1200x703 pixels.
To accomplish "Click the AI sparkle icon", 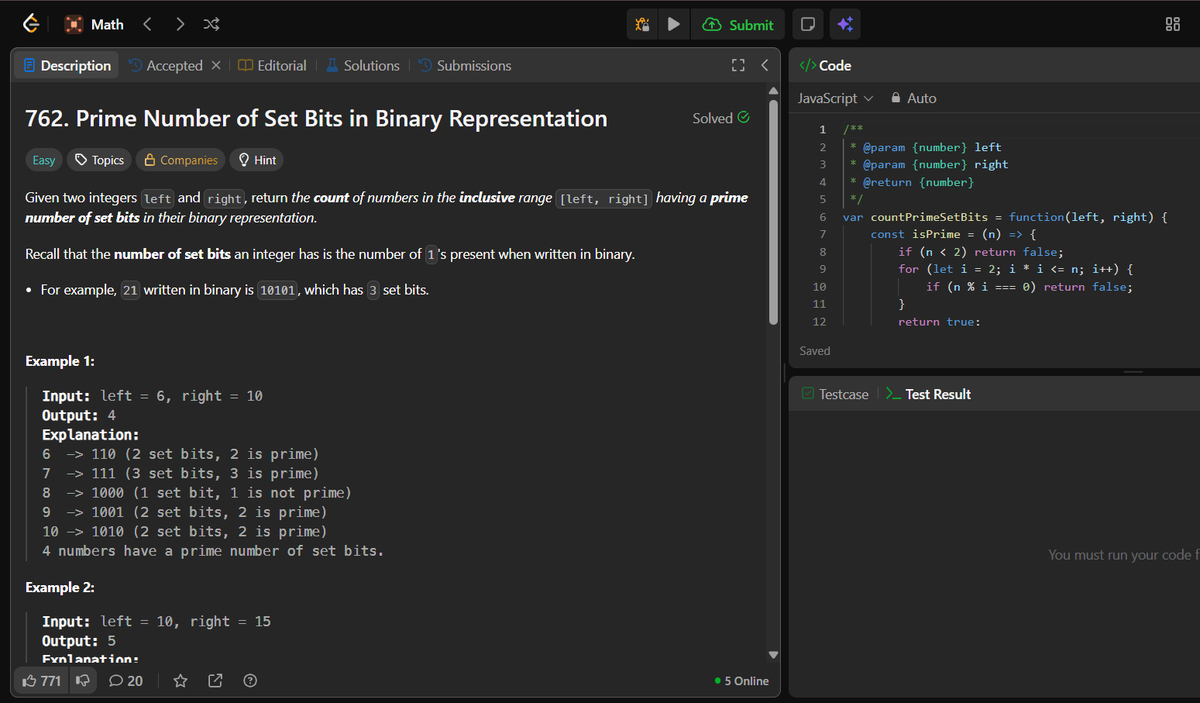I will 845,24.
